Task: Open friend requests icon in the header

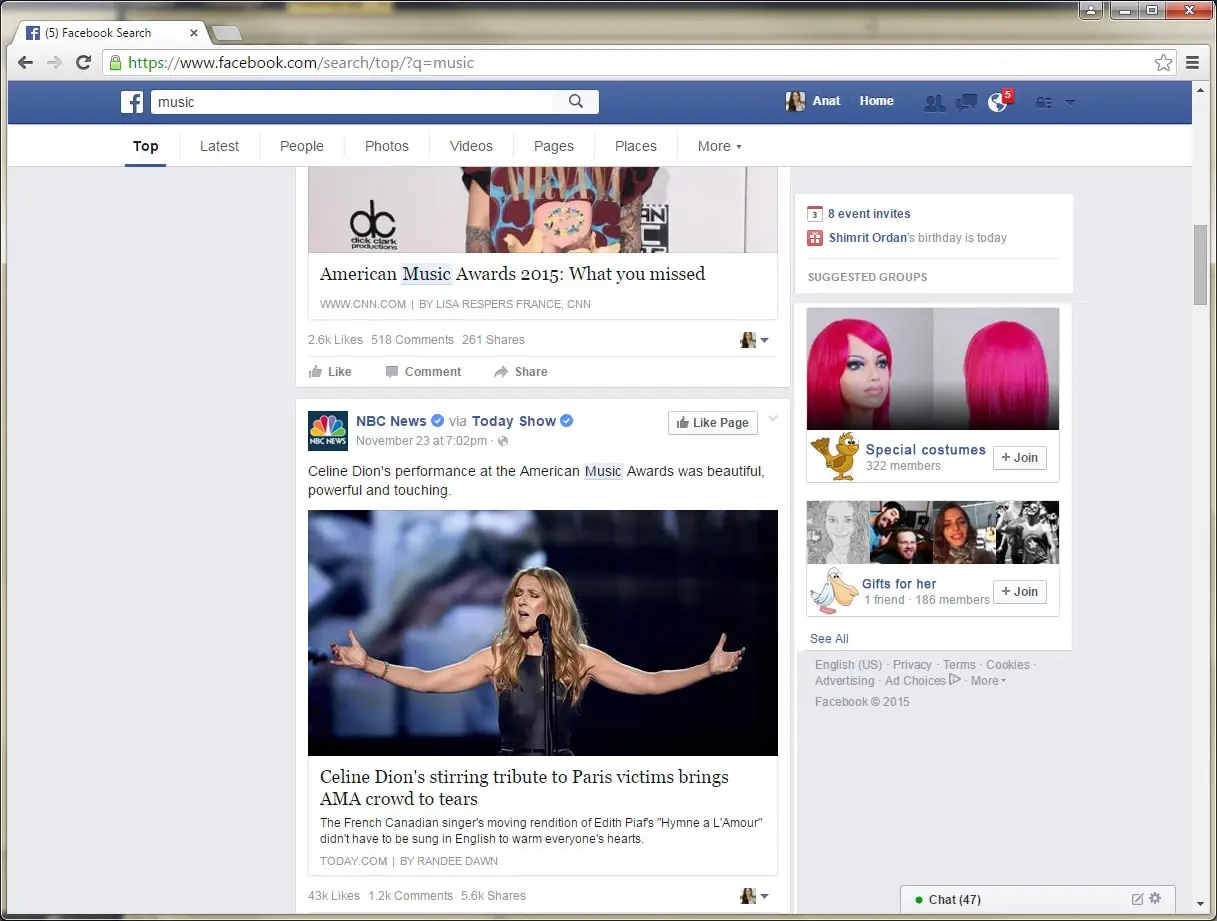Action: (935, 102)
